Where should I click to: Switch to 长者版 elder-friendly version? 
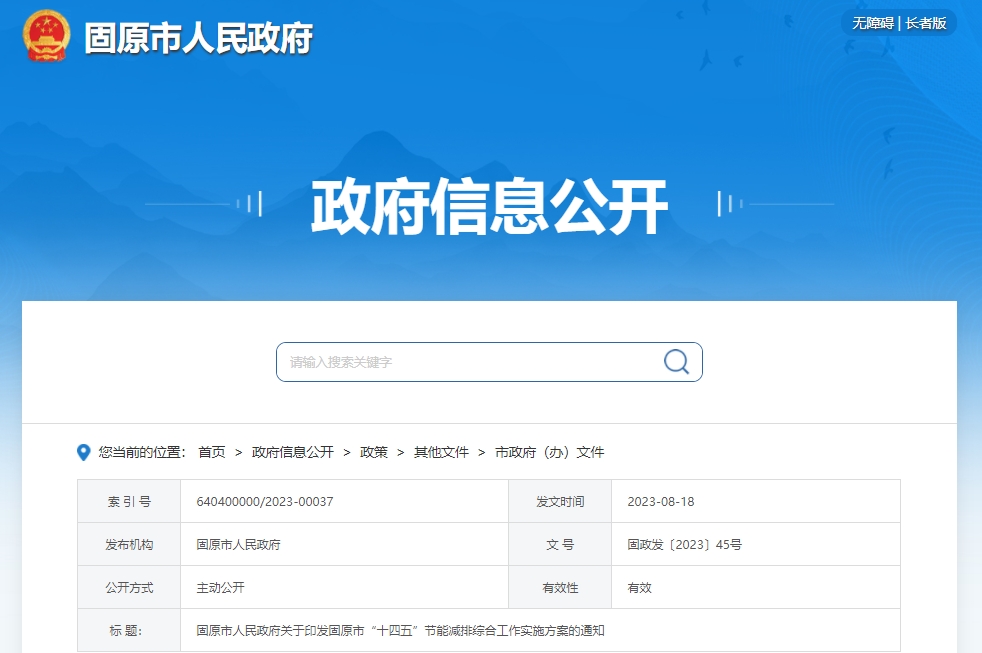(x=926, y=23)
